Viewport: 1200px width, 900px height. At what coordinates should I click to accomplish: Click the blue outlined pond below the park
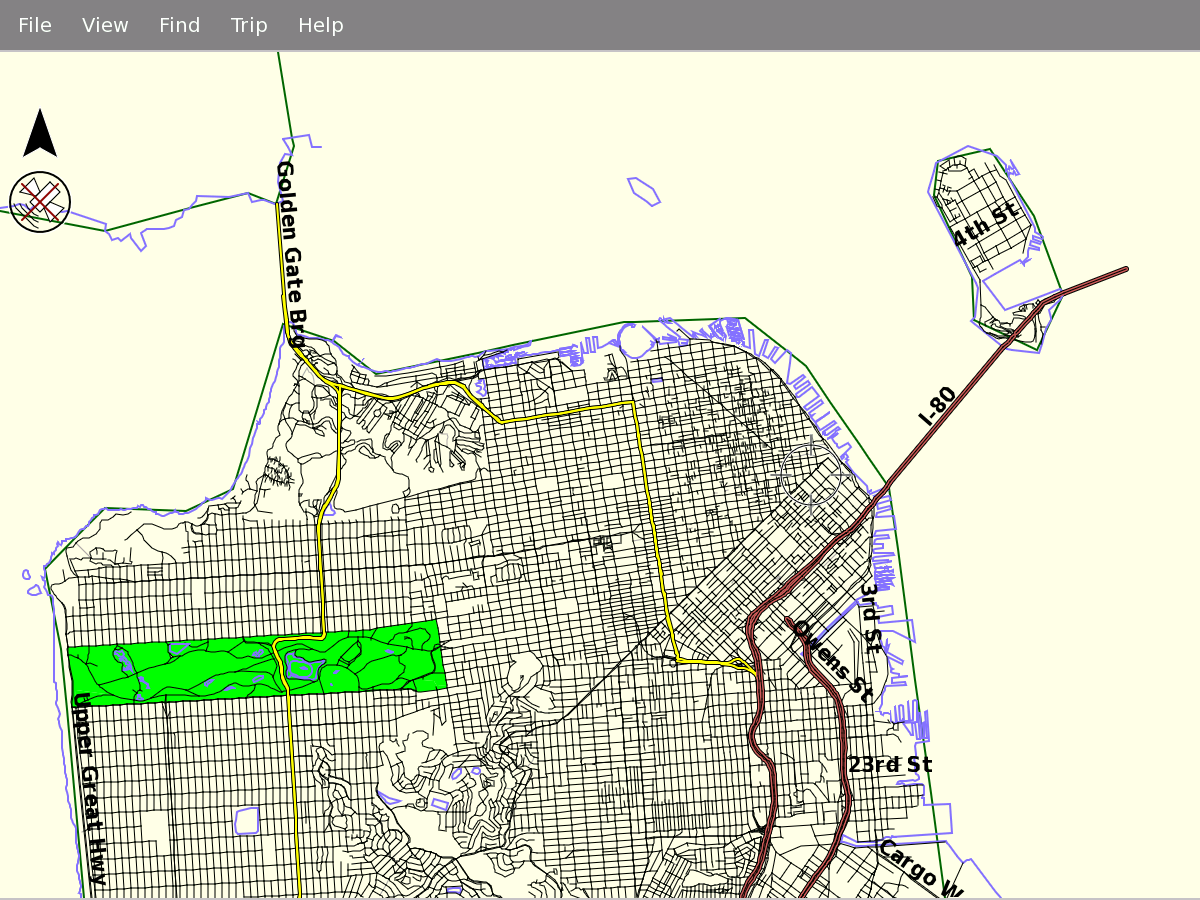pyautogui.click(x=247, y=821)
